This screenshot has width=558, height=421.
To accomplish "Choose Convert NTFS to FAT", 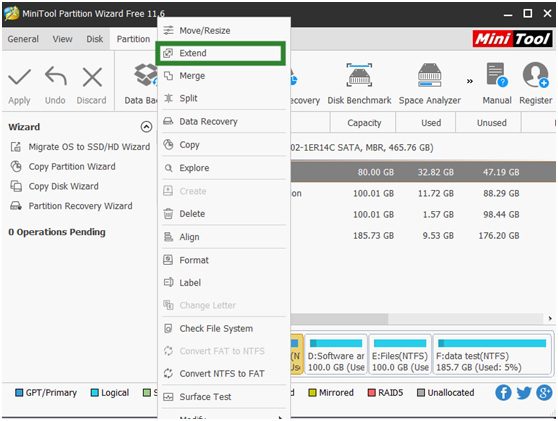I will tap(223, 374).
